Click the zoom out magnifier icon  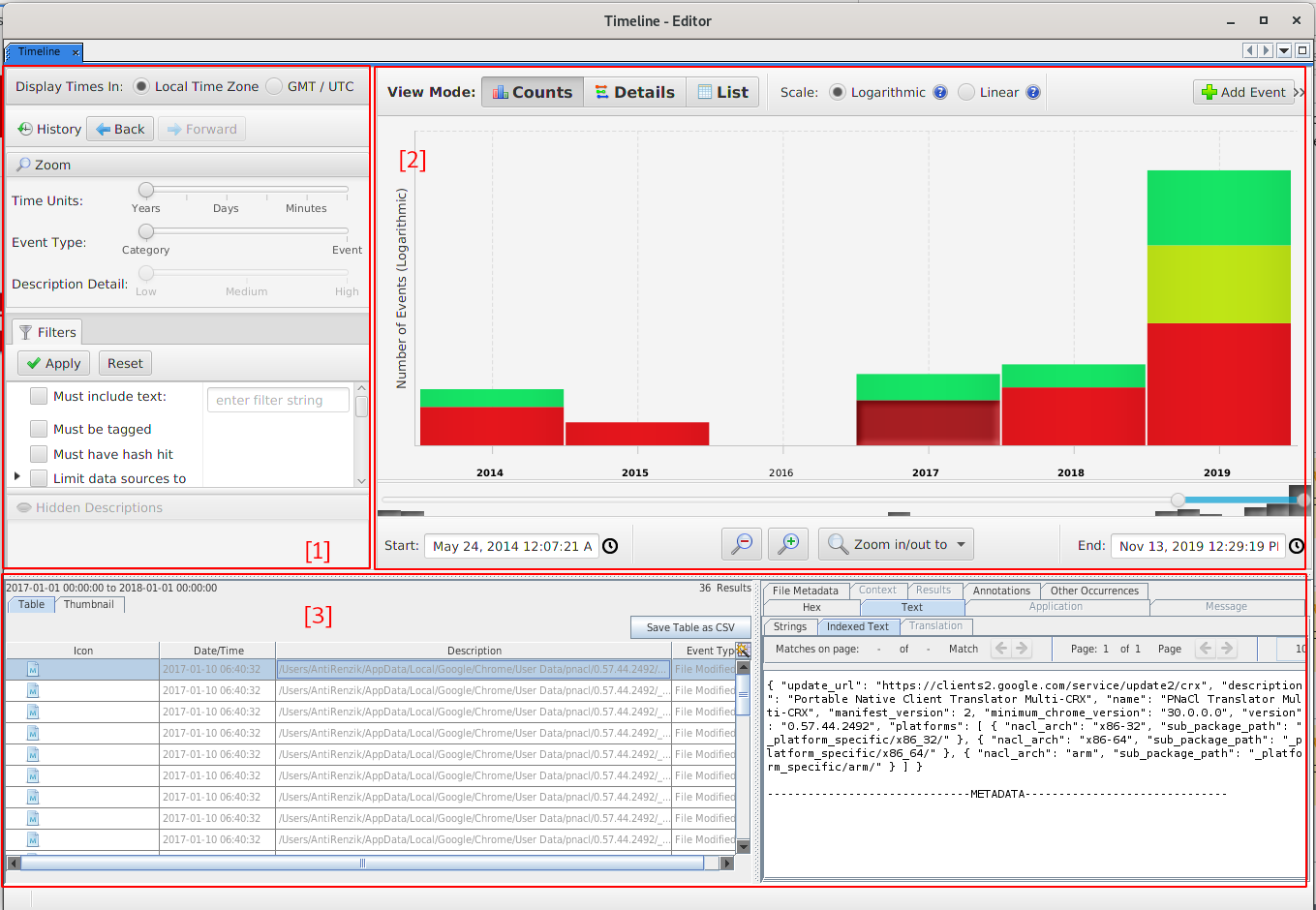[x=742, y=544]
